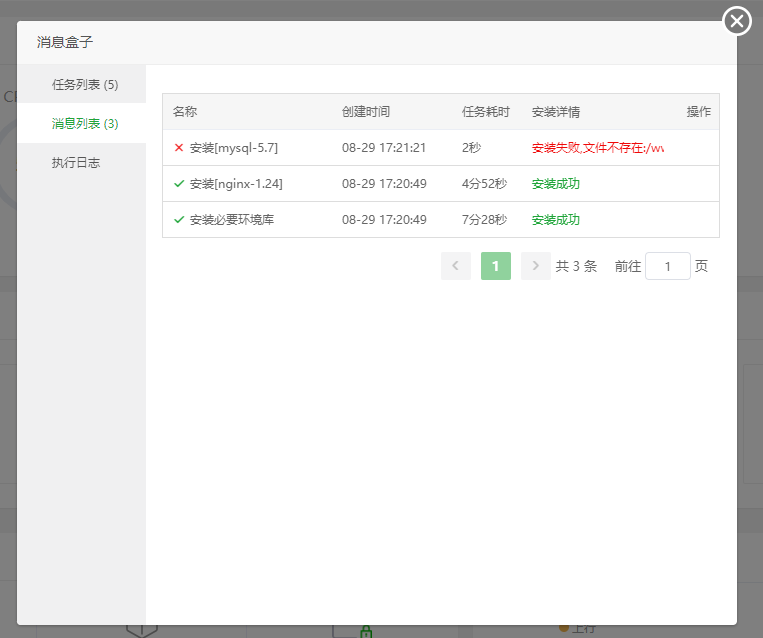Viewport: 763px width, 638px height.
Task: Click creation time in nginx-1.24 row
Action: 384,183
